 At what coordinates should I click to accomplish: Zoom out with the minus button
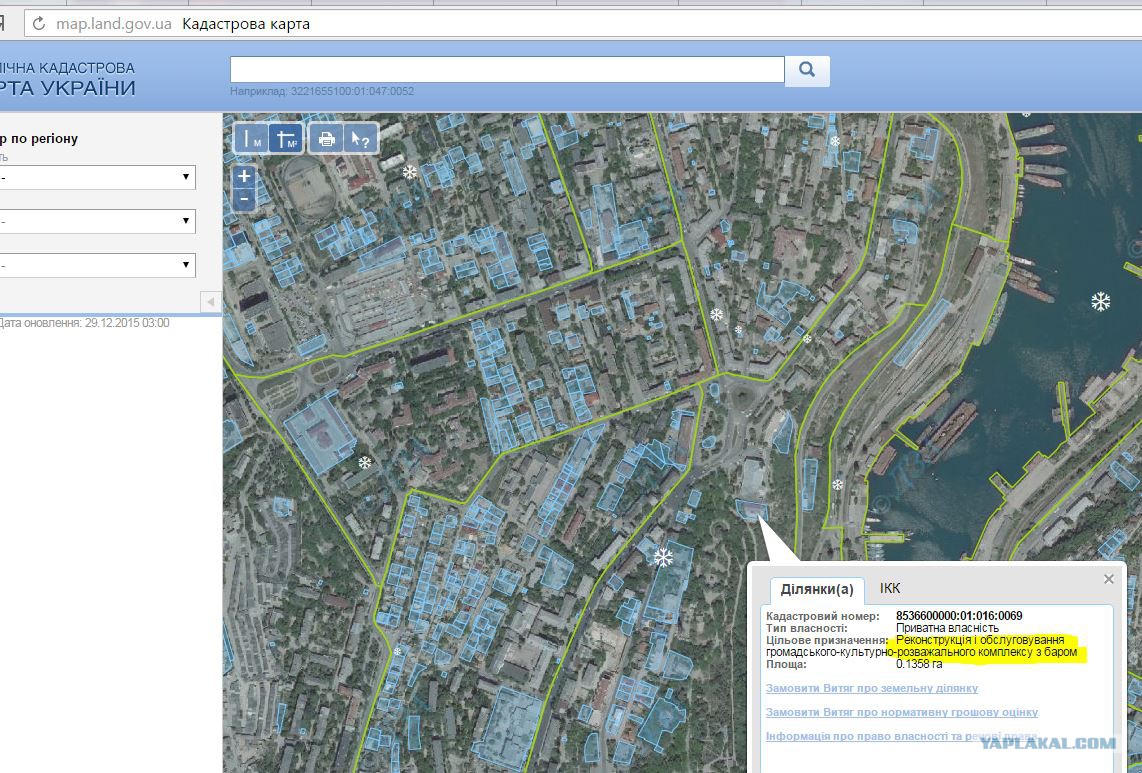tap(244, 199)
